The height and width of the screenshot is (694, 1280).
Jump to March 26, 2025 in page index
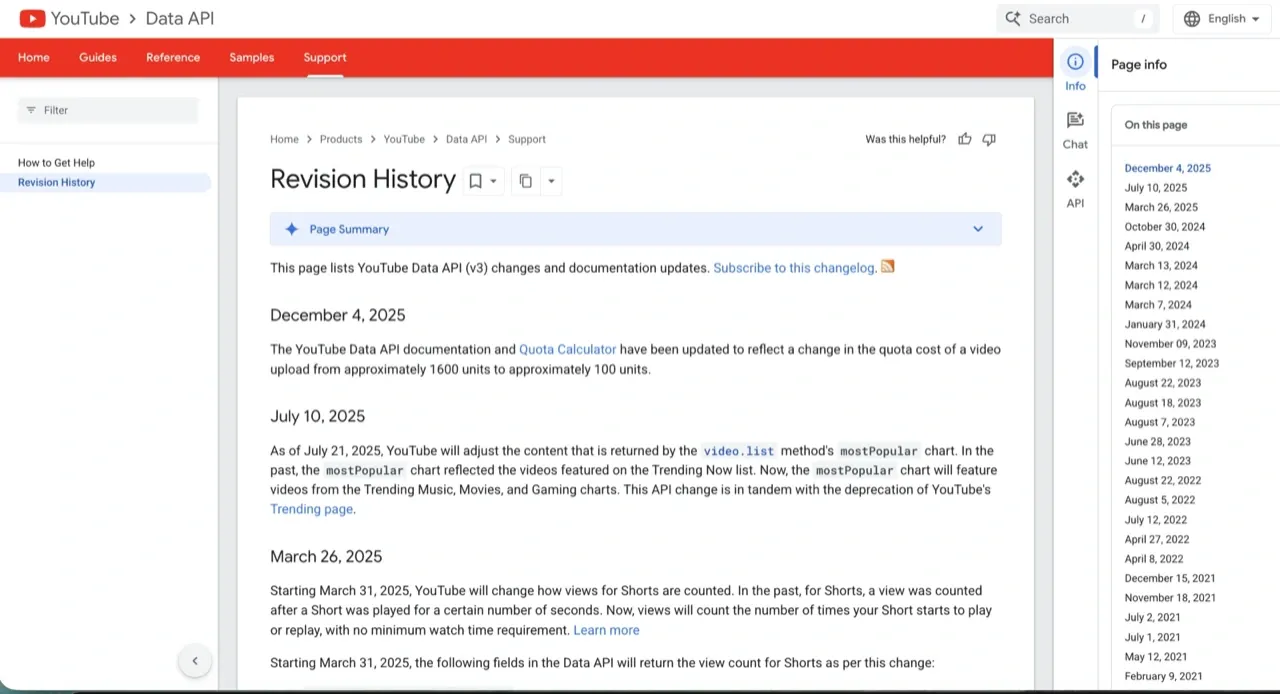coord(1160,207)
